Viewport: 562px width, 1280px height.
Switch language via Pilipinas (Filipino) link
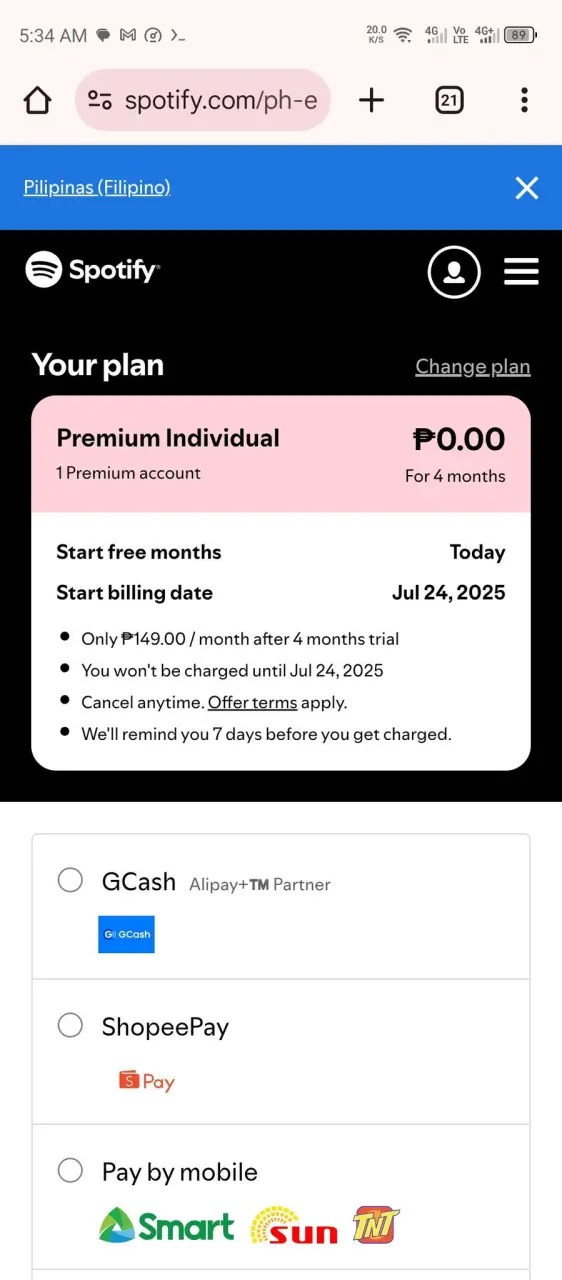pyautogui.click(x=97, y=187)
